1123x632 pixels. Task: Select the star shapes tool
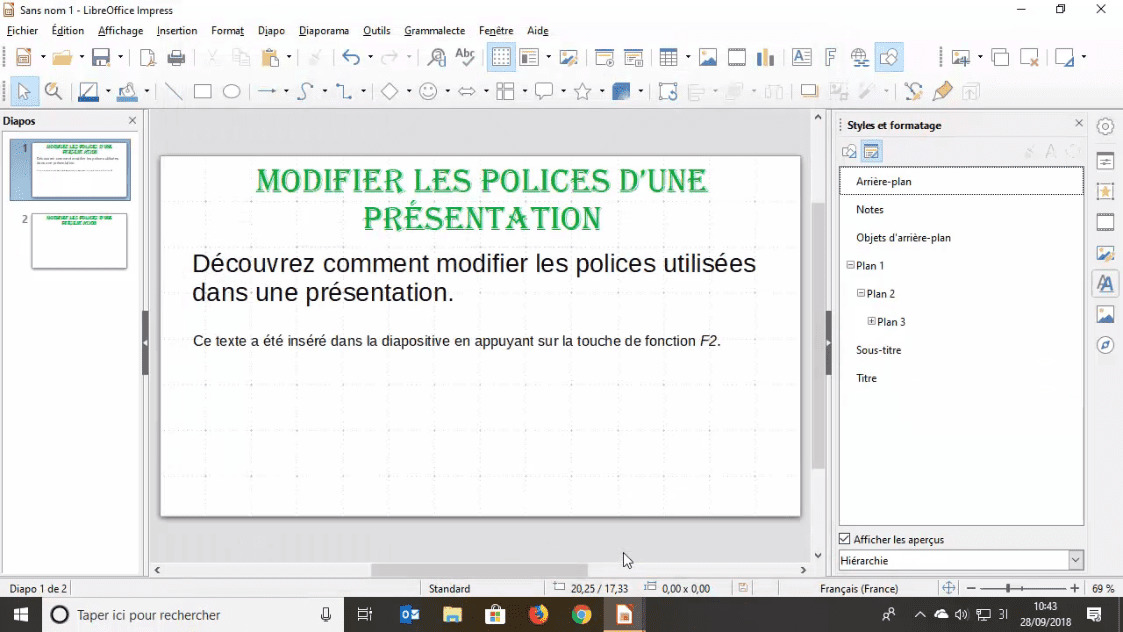583,92
